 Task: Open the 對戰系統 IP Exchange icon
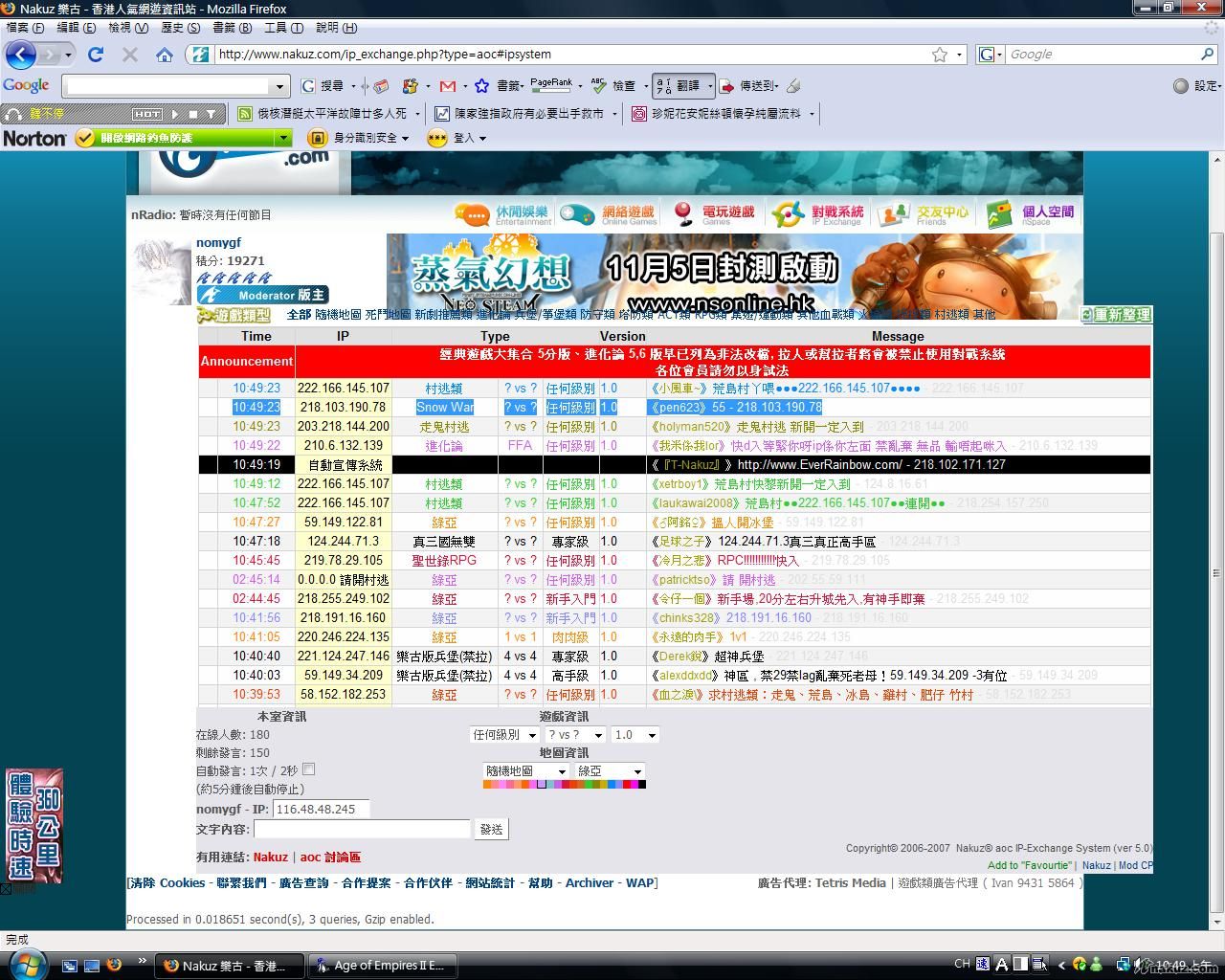pyautogui.click(x=817, y=214)
